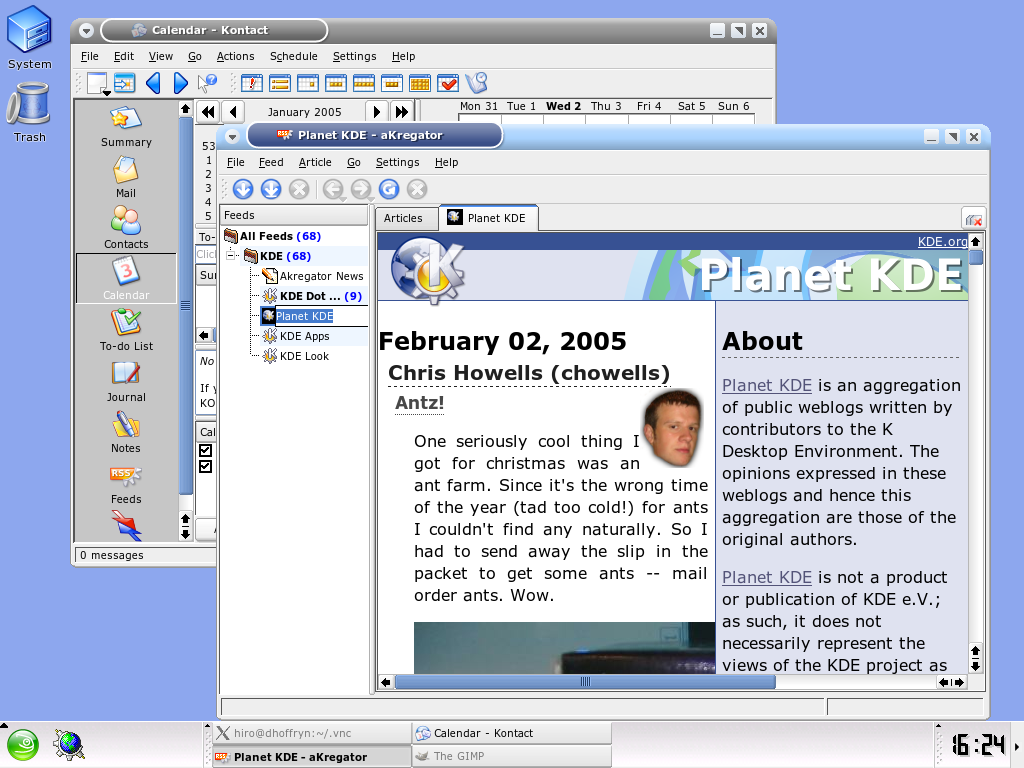Open the aKregator window menu button in titlebar

[x=232, y=136]
